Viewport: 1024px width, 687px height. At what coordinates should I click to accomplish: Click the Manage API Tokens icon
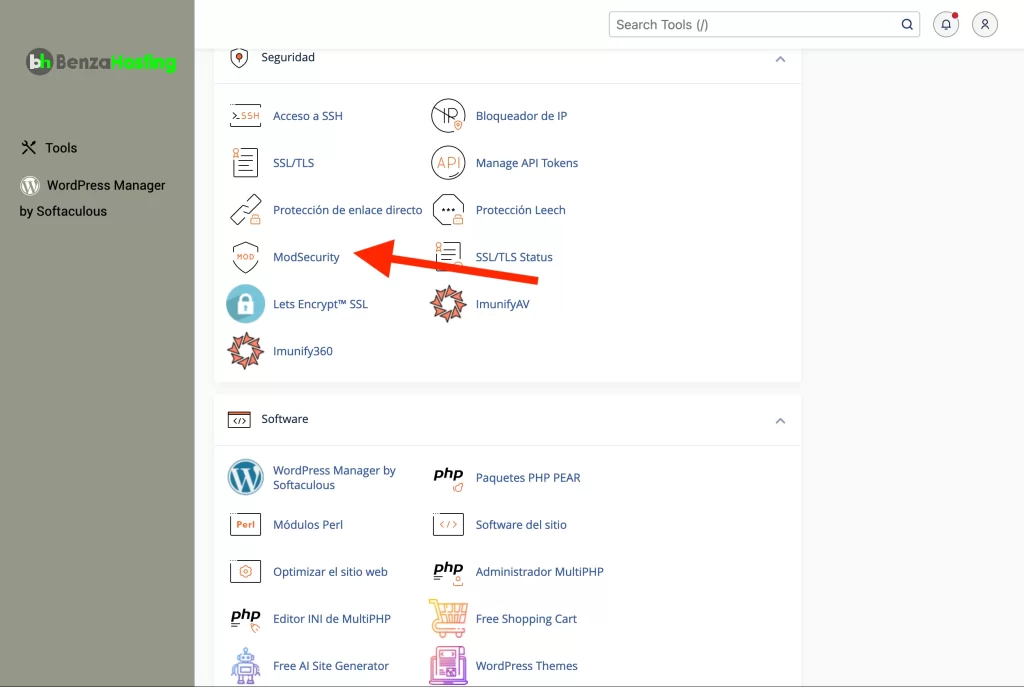[x=448, y=163]
